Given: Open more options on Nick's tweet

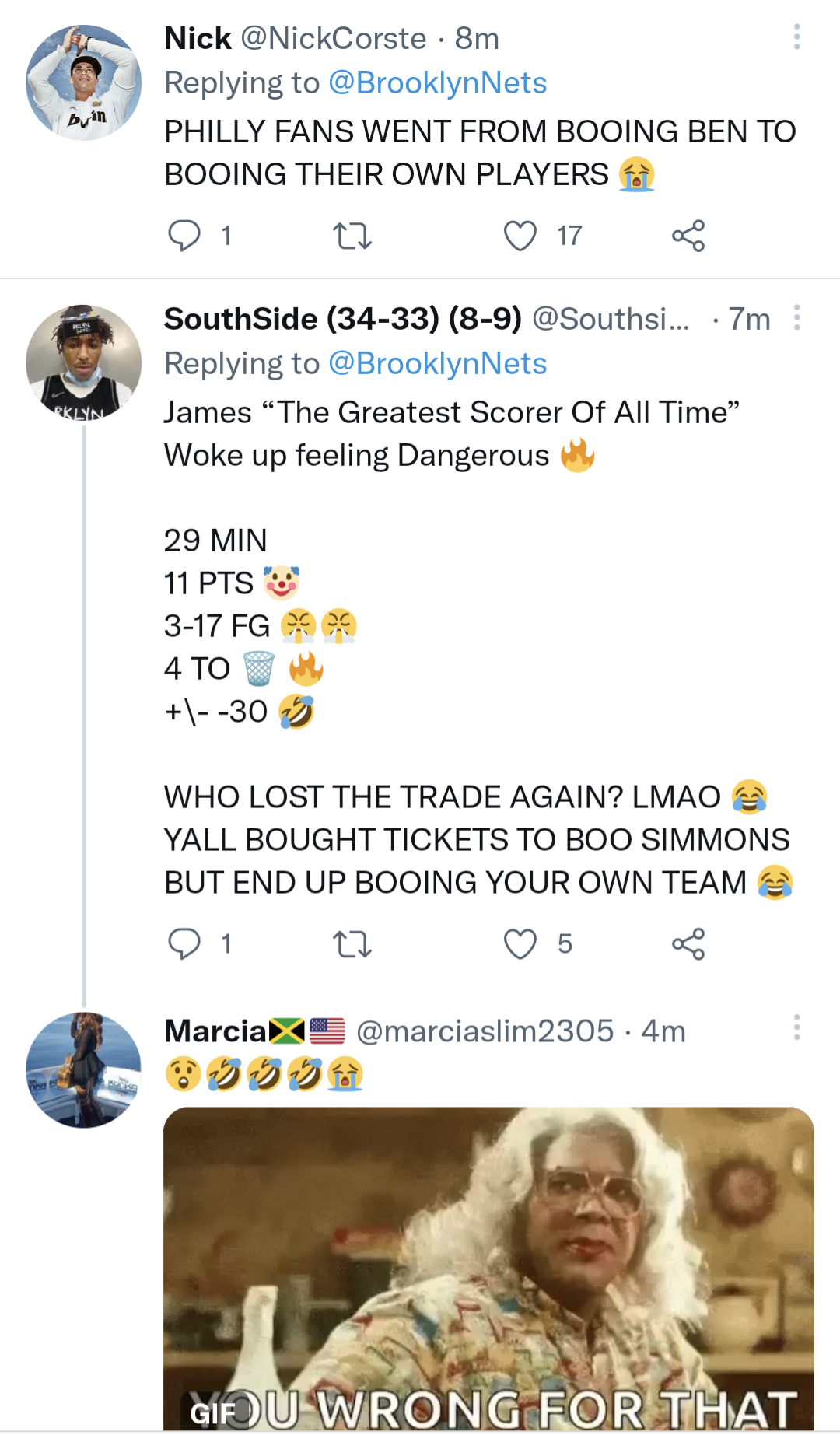Looking at the screenshot, I should [796, 37].
